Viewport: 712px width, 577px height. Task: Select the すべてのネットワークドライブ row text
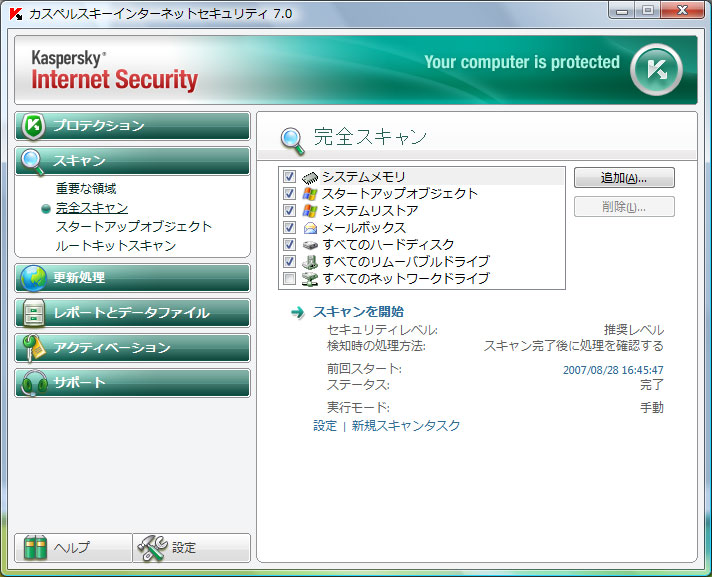click(x=406, y=278)
